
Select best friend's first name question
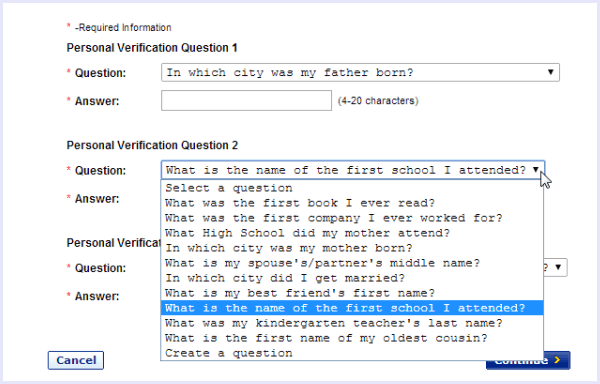352,293
